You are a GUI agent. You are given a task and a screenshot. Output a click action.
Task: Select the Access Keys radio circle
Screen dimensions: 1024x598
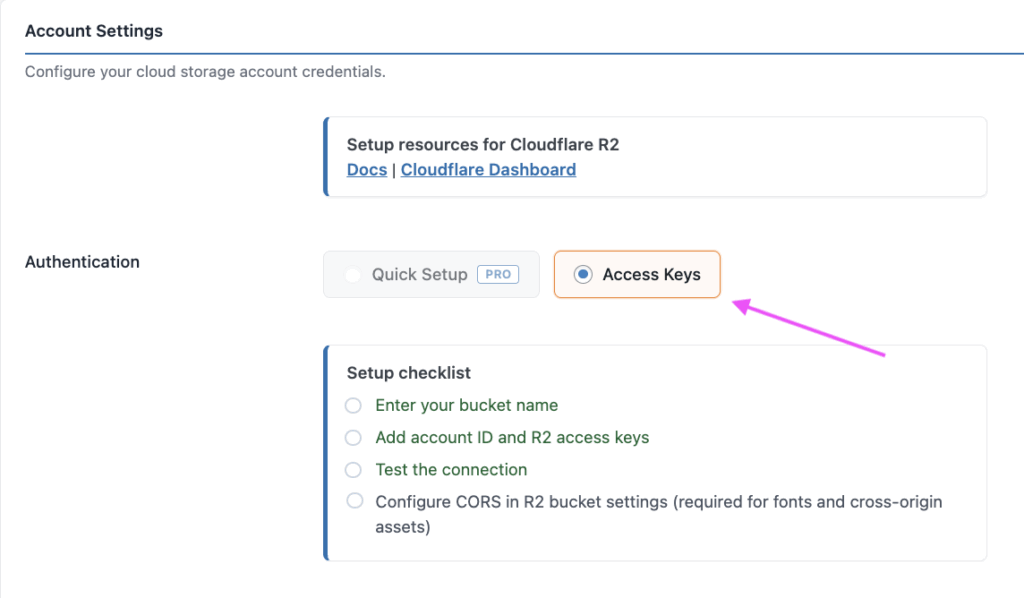coord(583,274)
